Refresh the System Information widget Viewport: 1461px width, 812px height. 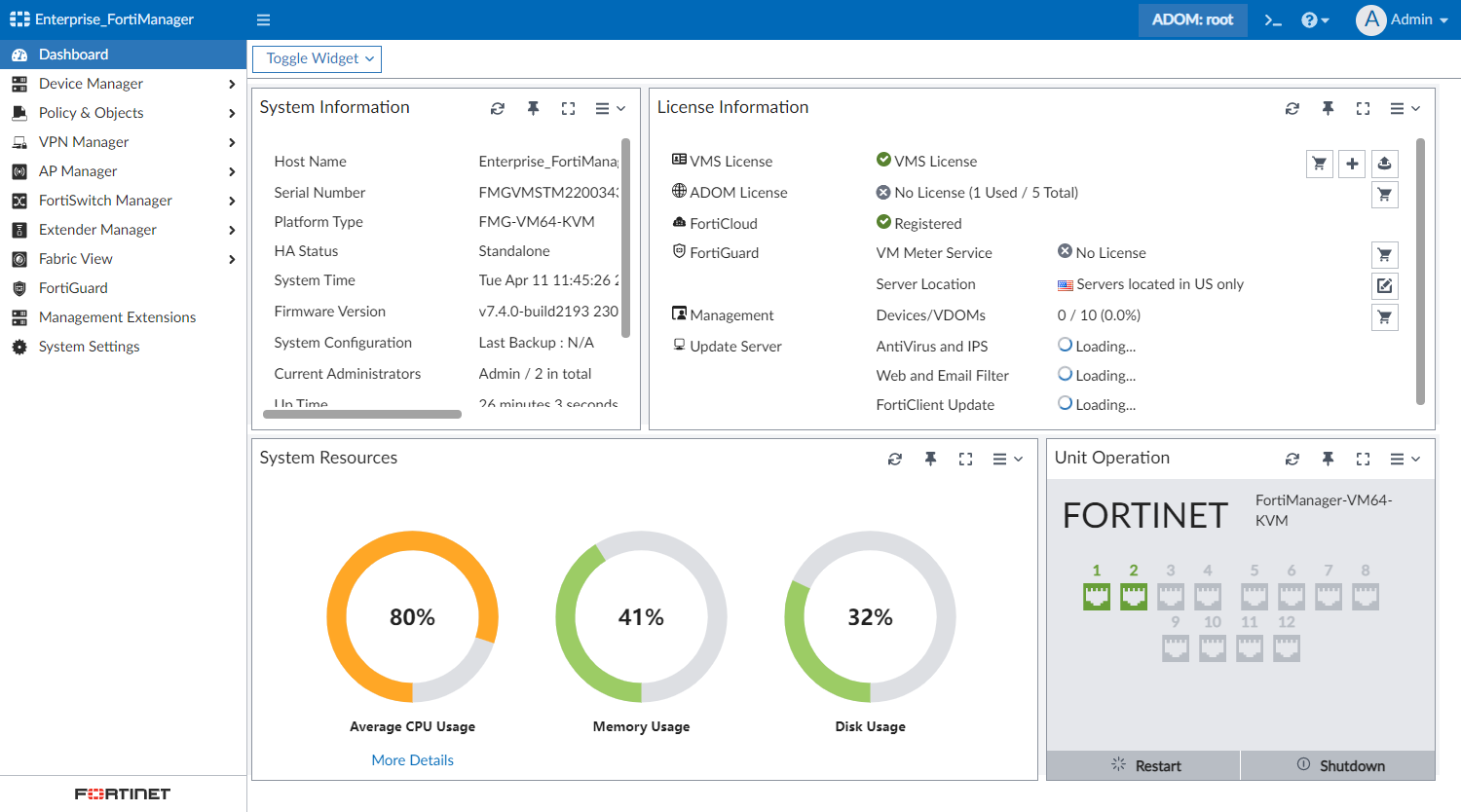click(x=498, y=108)
